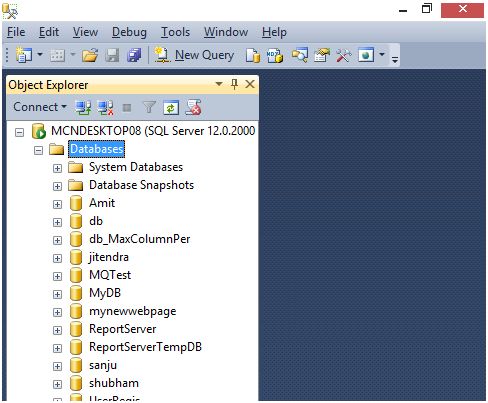The width and height of the screenshot is (488, 403).
Task: Select the MyDB database
Action: (105, 293)
